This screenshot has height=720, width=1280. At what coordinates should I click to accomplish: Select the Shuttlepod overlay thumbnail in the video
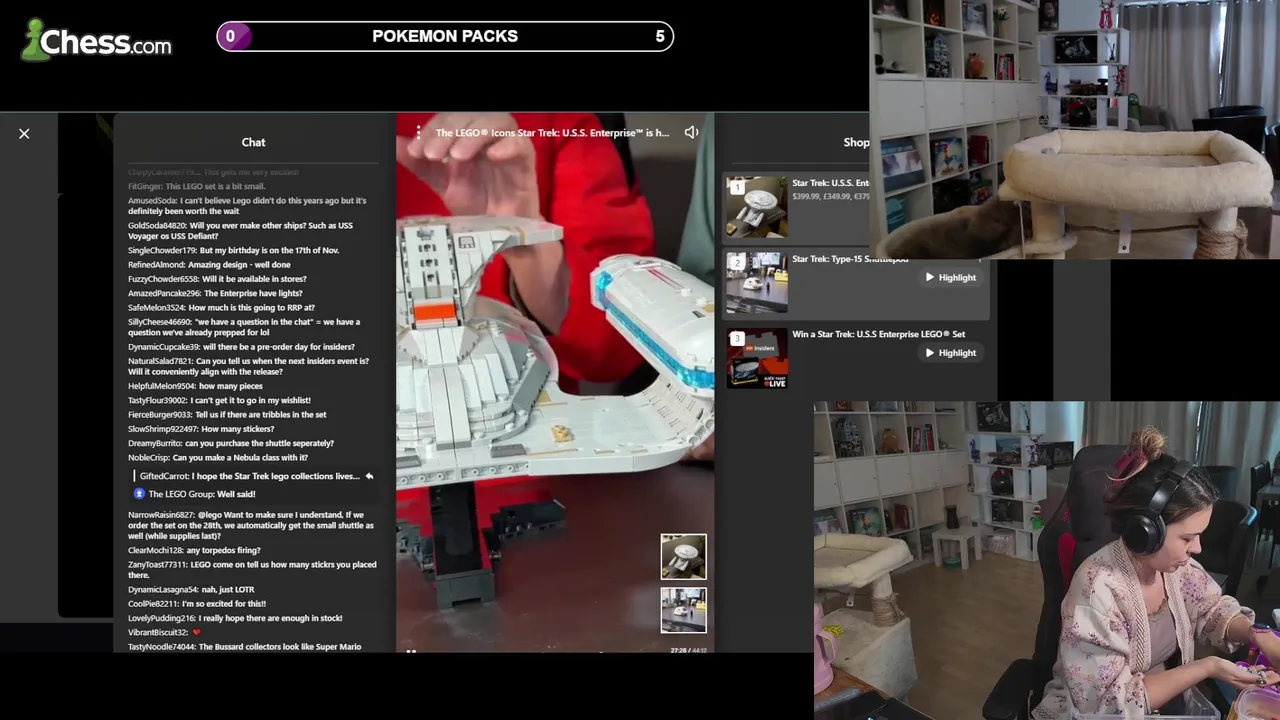point(683,610)
